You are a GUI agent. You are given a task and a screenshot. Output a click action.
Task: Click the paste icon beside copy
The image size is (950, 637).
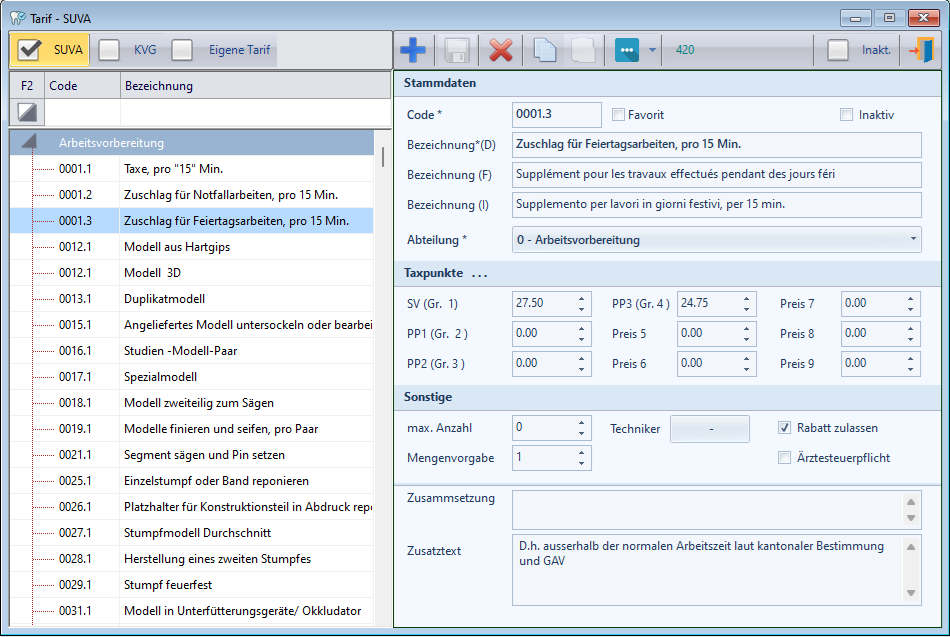click(585, 50)
